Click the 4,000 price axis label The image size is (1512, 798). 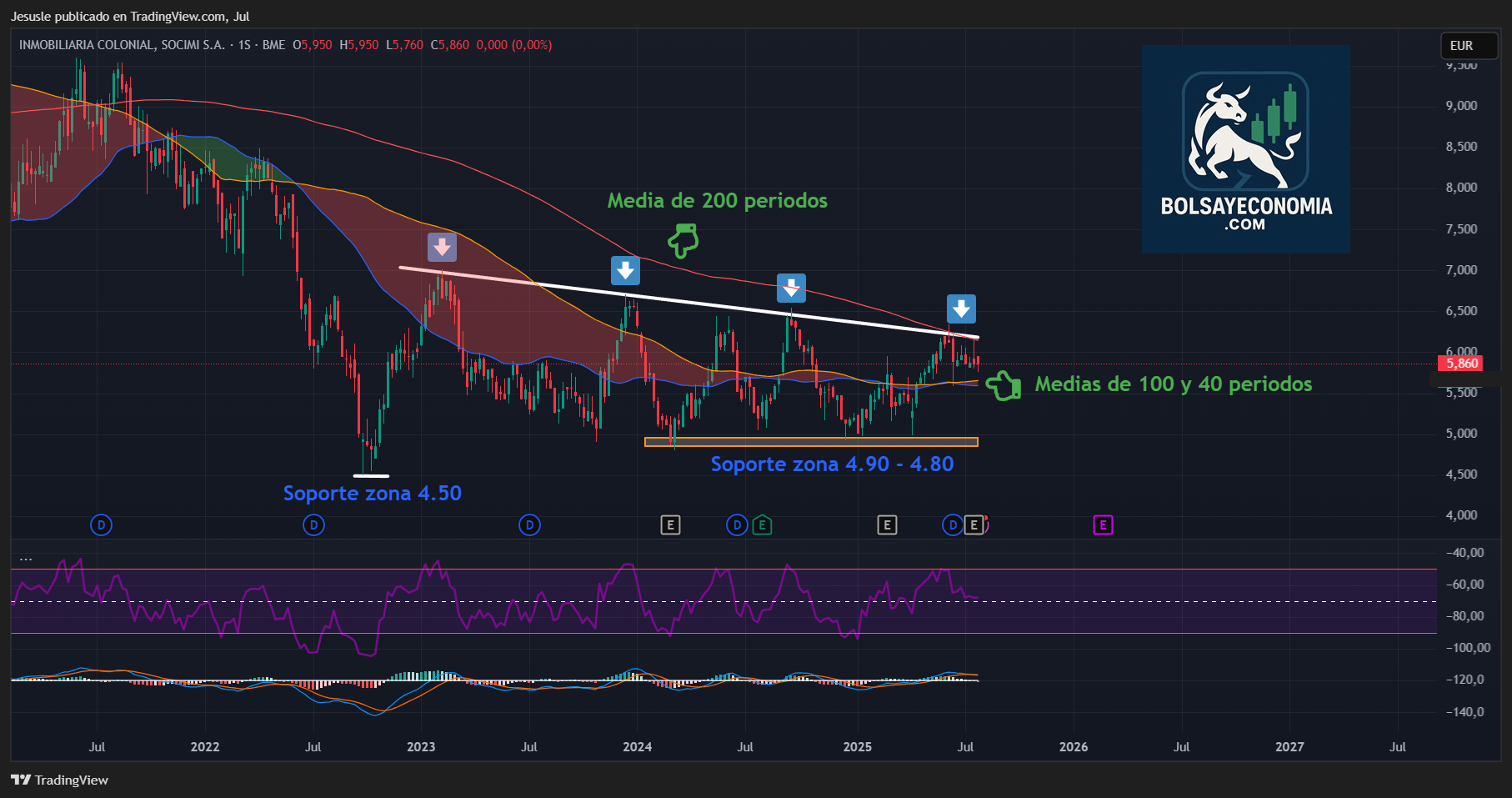point(1461,515)
